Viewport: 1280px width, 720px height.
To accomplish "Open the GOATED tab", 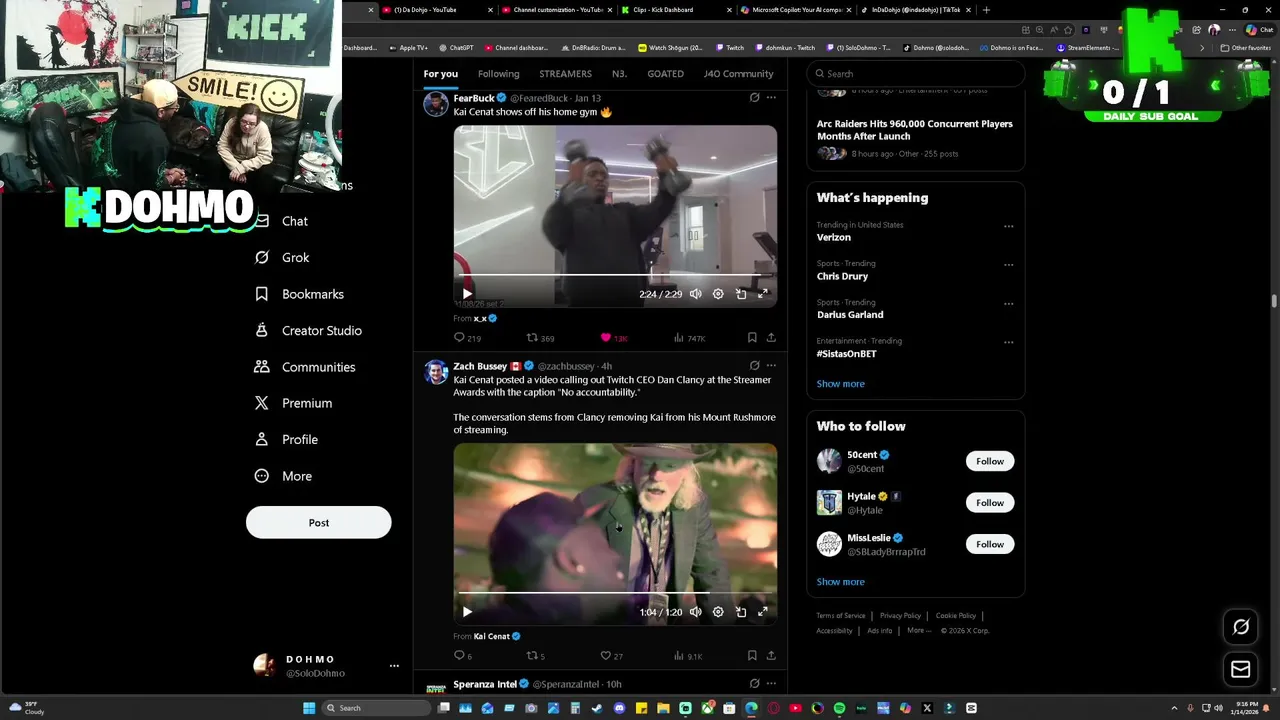I will coord(665,74).
